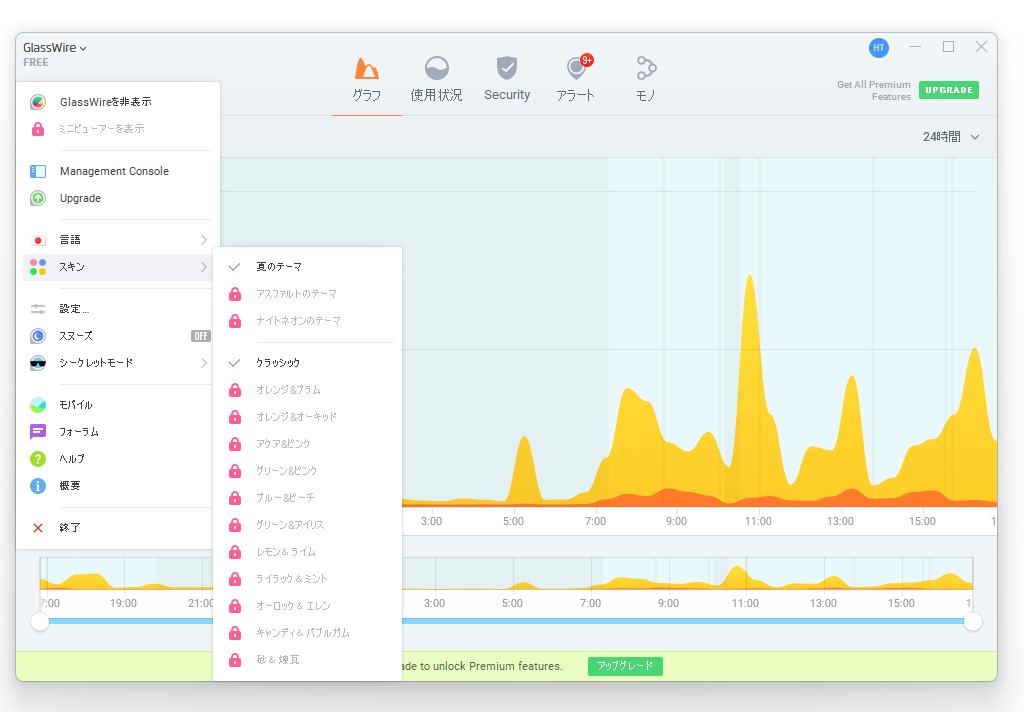Open the モノ things icon
Screen dimensions: 1024x712
tap(646, 68)
